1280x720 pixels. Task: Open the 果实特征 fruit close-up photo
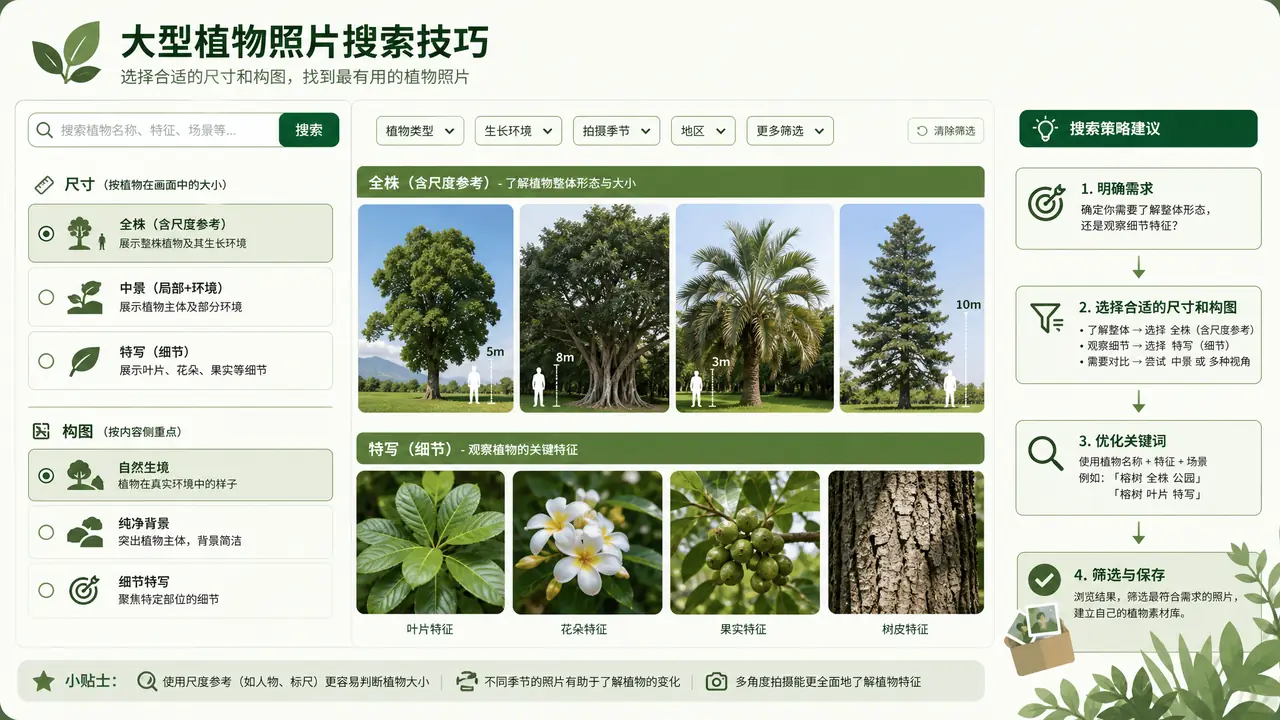tap(745, 542)
